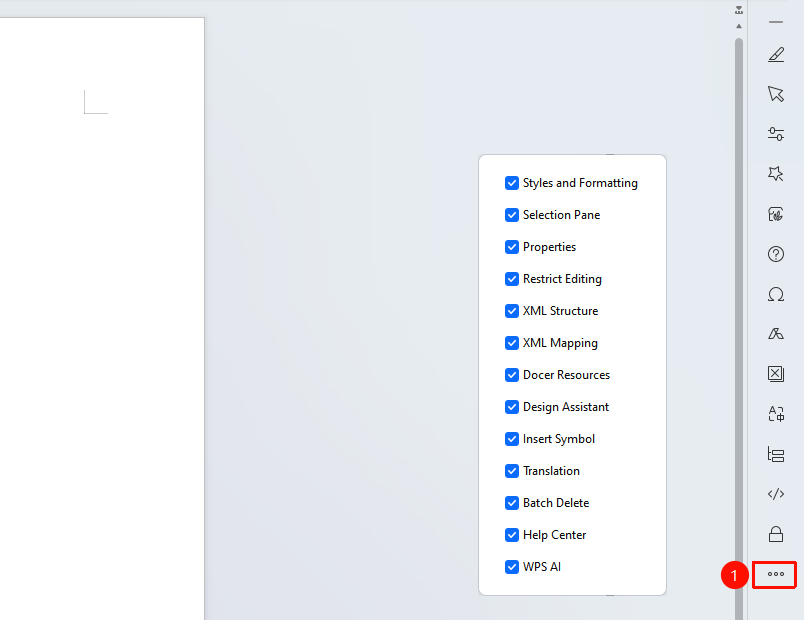Disable the Translation checkbox
The height and width of the screenshot is (620, 804).
coord(512,471)
